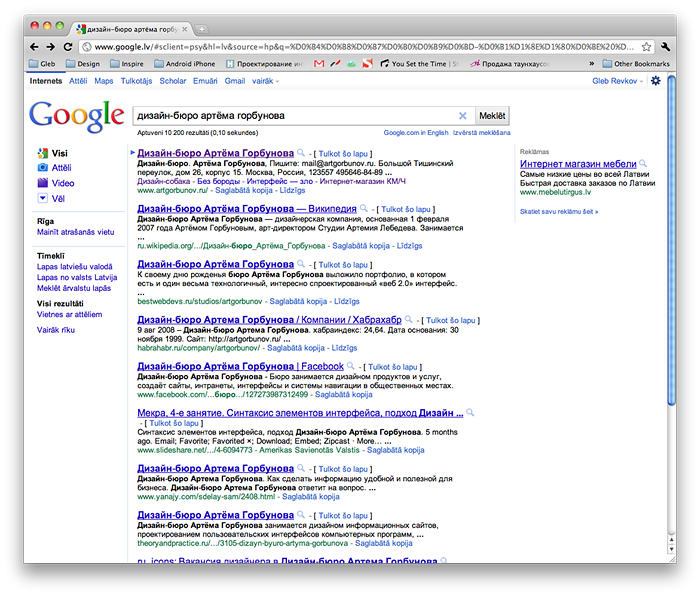Open the Gmail bookmark icon in the bookmarks bar
This screenshot has height=596, width=700.
click(x=319, y=64)
